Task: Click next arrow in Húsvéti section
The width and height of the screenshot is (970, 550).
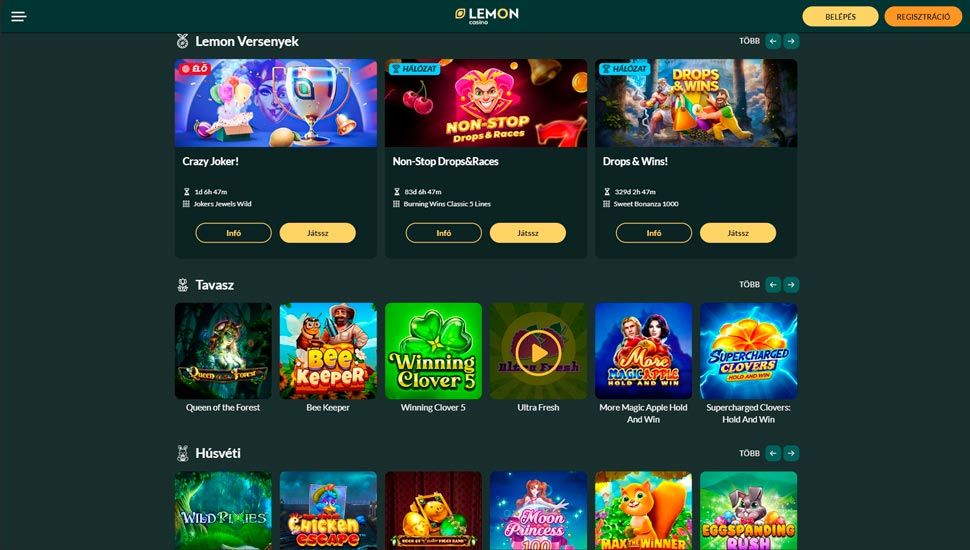Action: pyautogui.click(x=791, y=453)
